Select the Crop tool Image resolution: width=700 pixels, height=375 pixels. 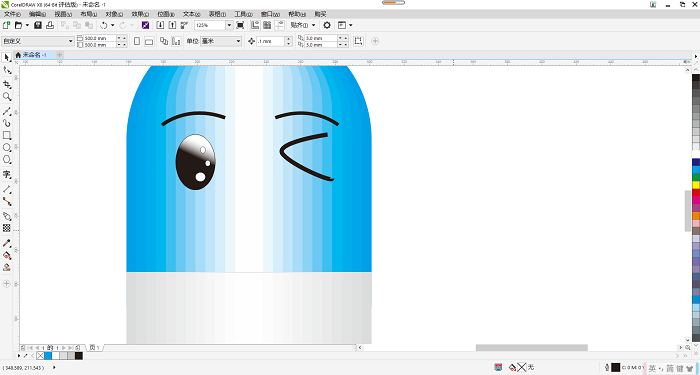[7, 84]
